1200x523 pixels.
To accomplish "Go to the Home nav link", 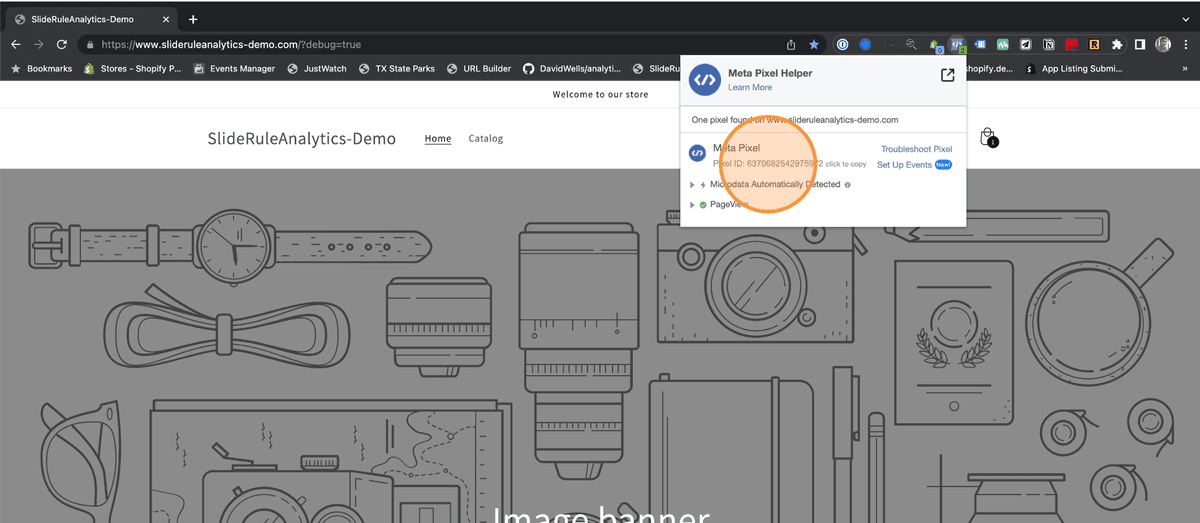I will (x=438, y=139).
